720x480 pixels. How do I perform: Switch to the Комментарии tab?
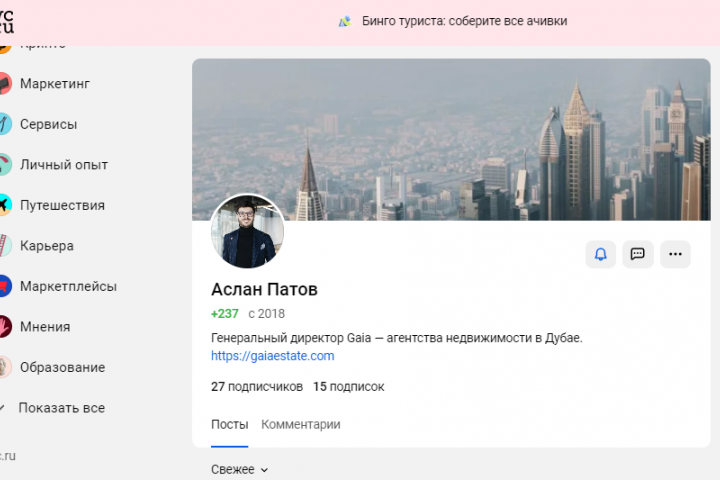click(x=301, y=424)
